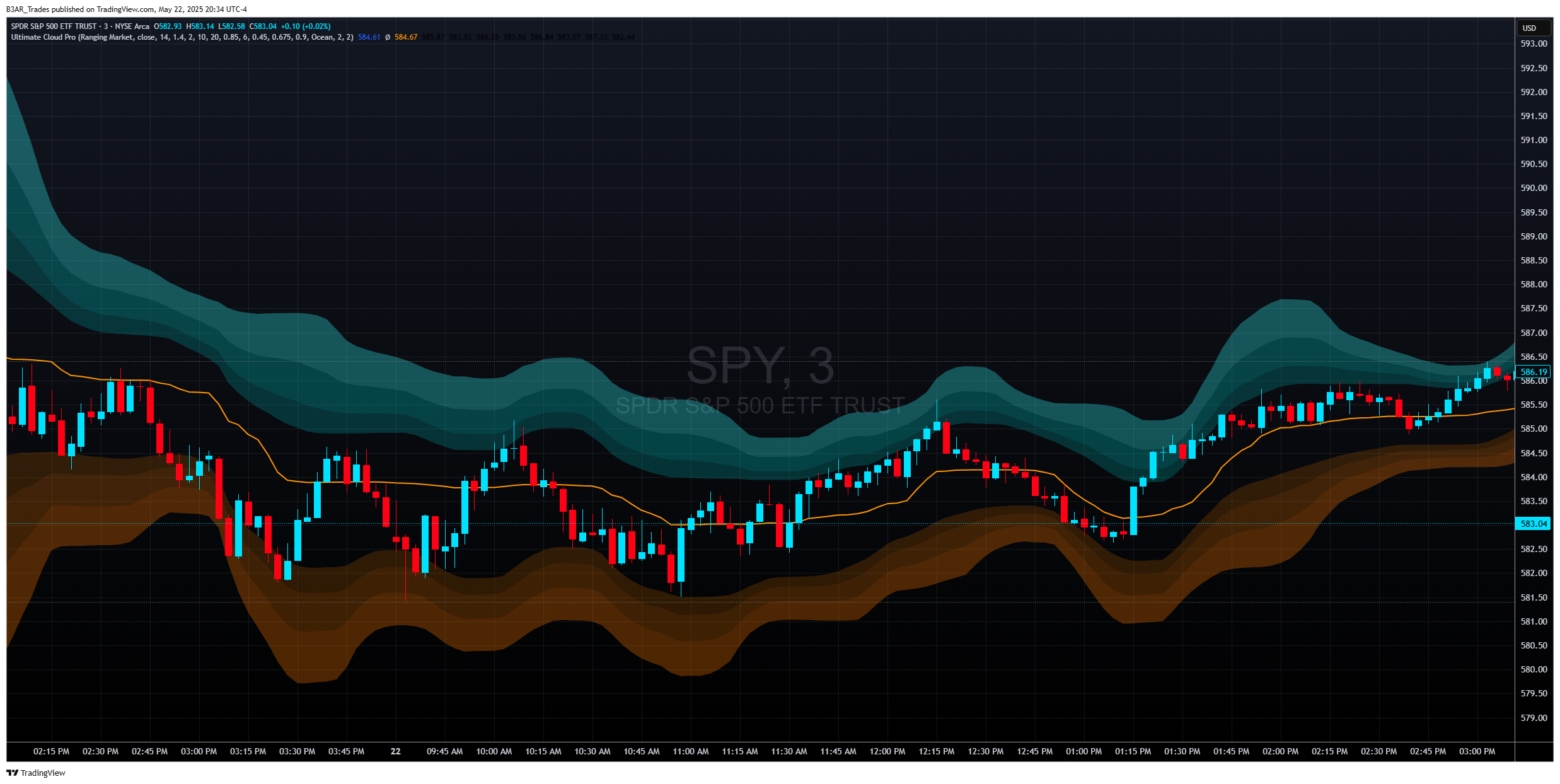The height and width of the screenshot is (784, 1560).
Task: Click the 22 date marker on the time axis
Action: [396, 751]
